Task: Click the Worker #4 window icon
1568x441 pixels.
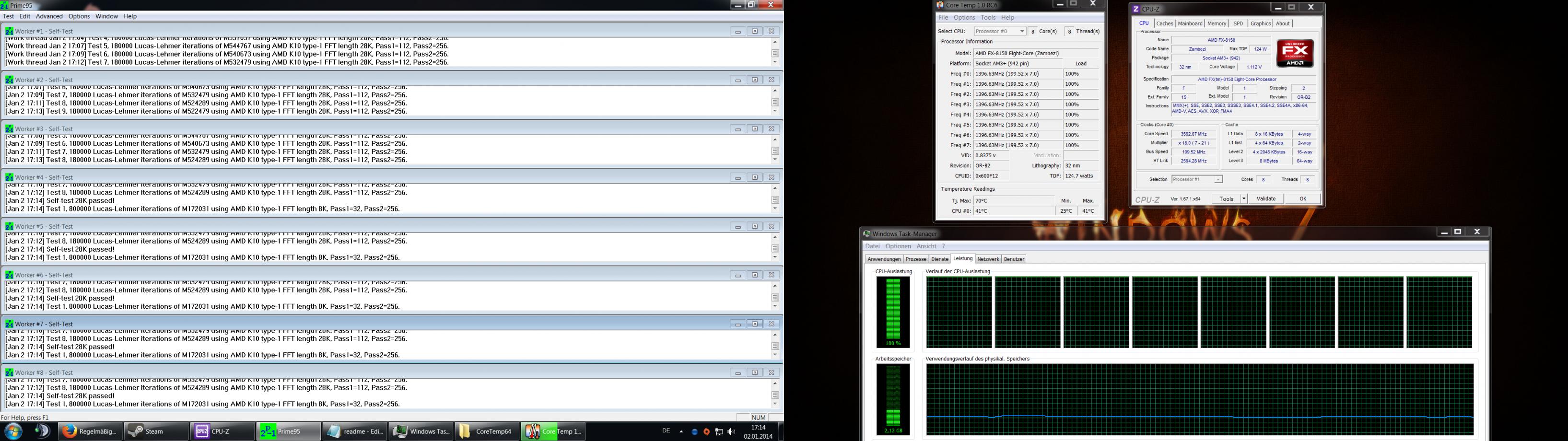Action: (x=9, y=177)
